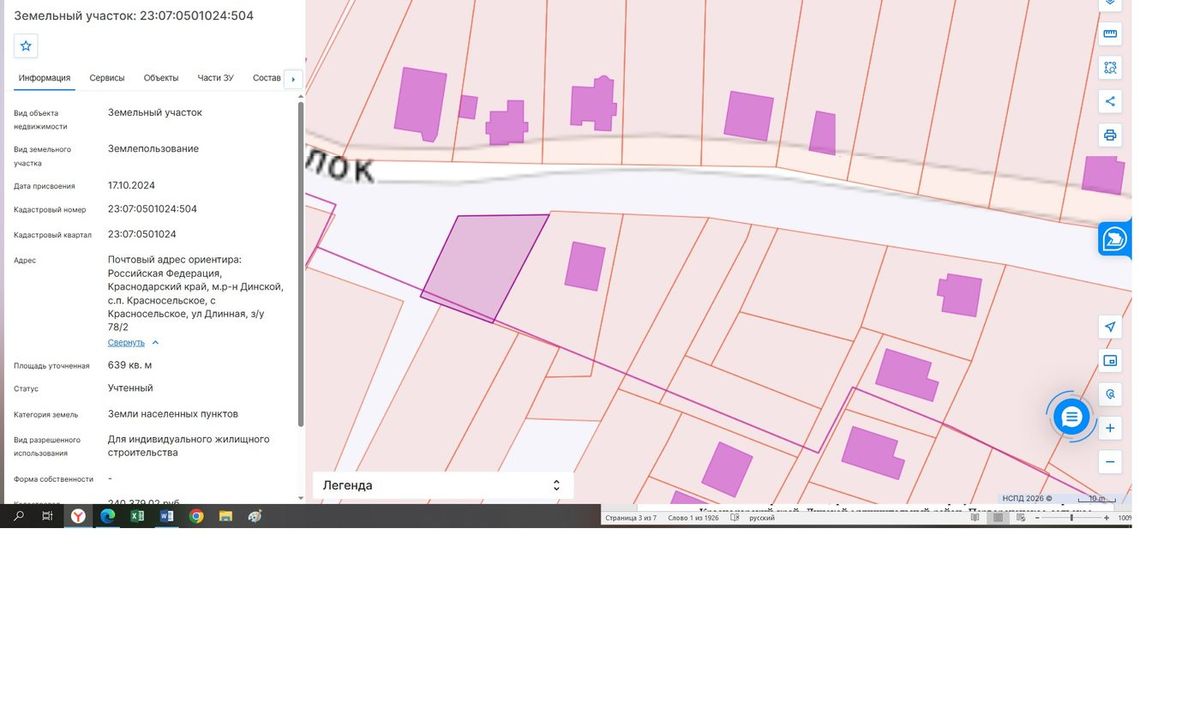Open Word from taskbar

[x=167, y=516]
